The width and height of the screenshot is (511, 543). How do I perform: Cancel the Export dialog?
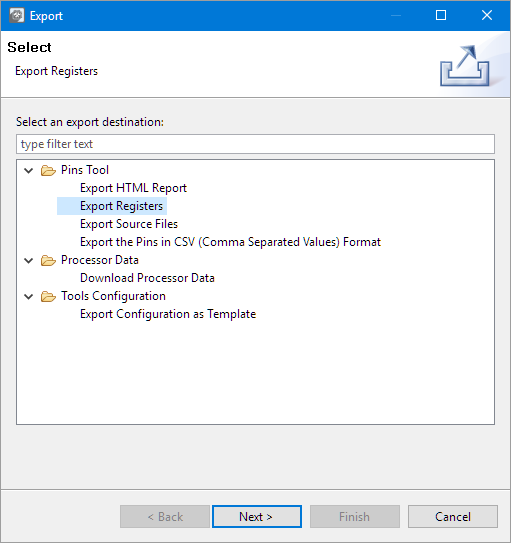[x=453, y=517]
